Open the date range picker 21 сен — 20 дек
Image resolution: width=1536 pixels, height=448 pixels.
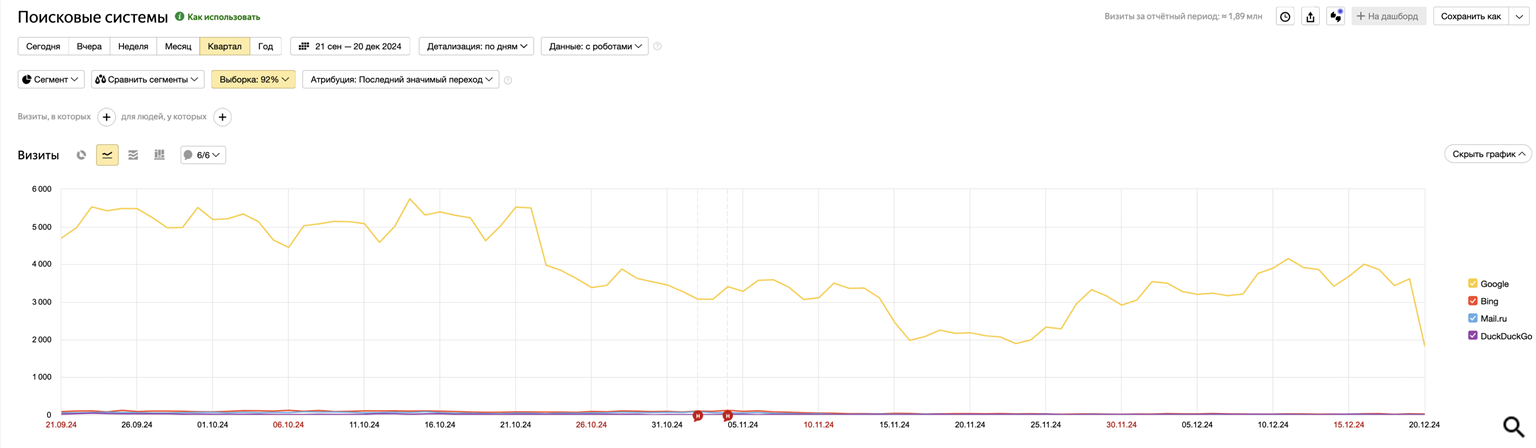point(351,46)
